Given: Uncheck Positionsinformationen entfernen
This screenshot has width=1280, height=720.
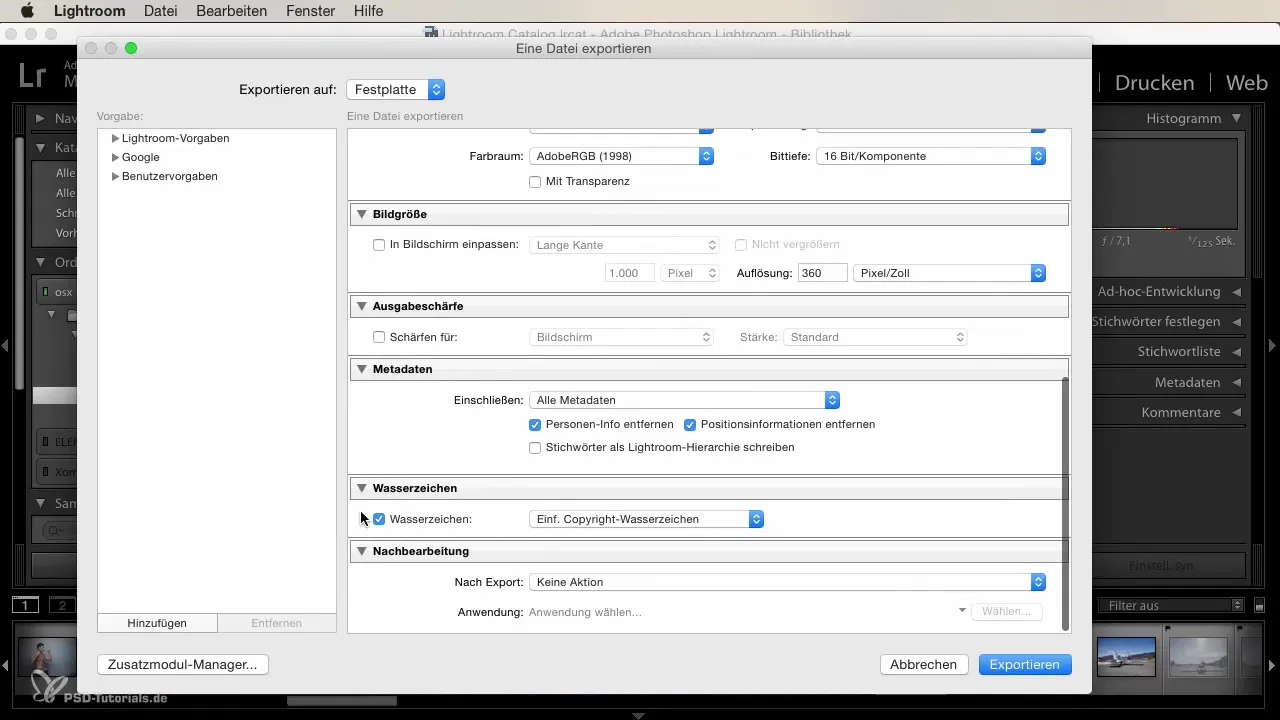Looking at the screenshot, I should [690, 424].
